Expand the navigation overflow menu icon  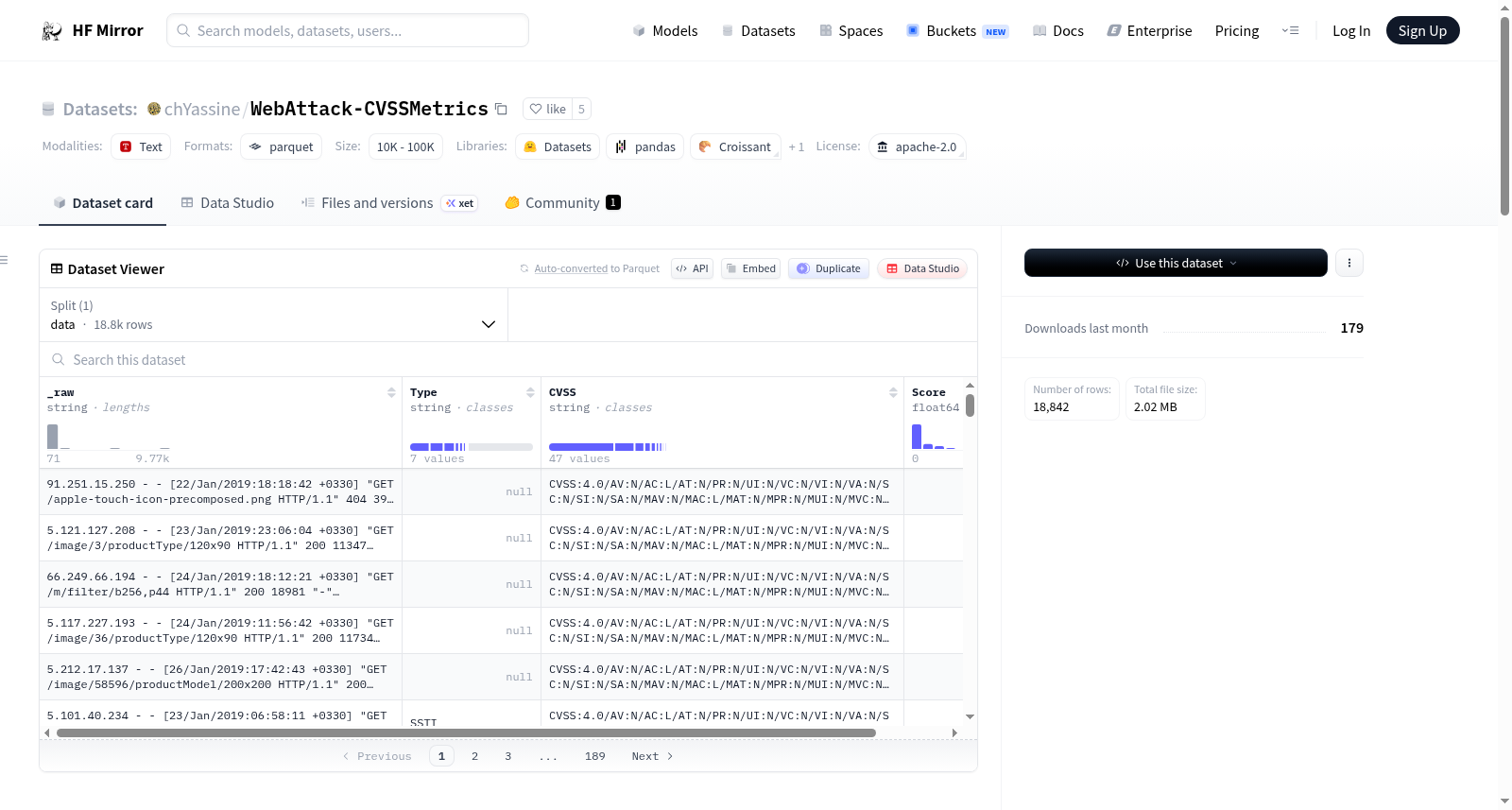click(x=1291, y=30)
